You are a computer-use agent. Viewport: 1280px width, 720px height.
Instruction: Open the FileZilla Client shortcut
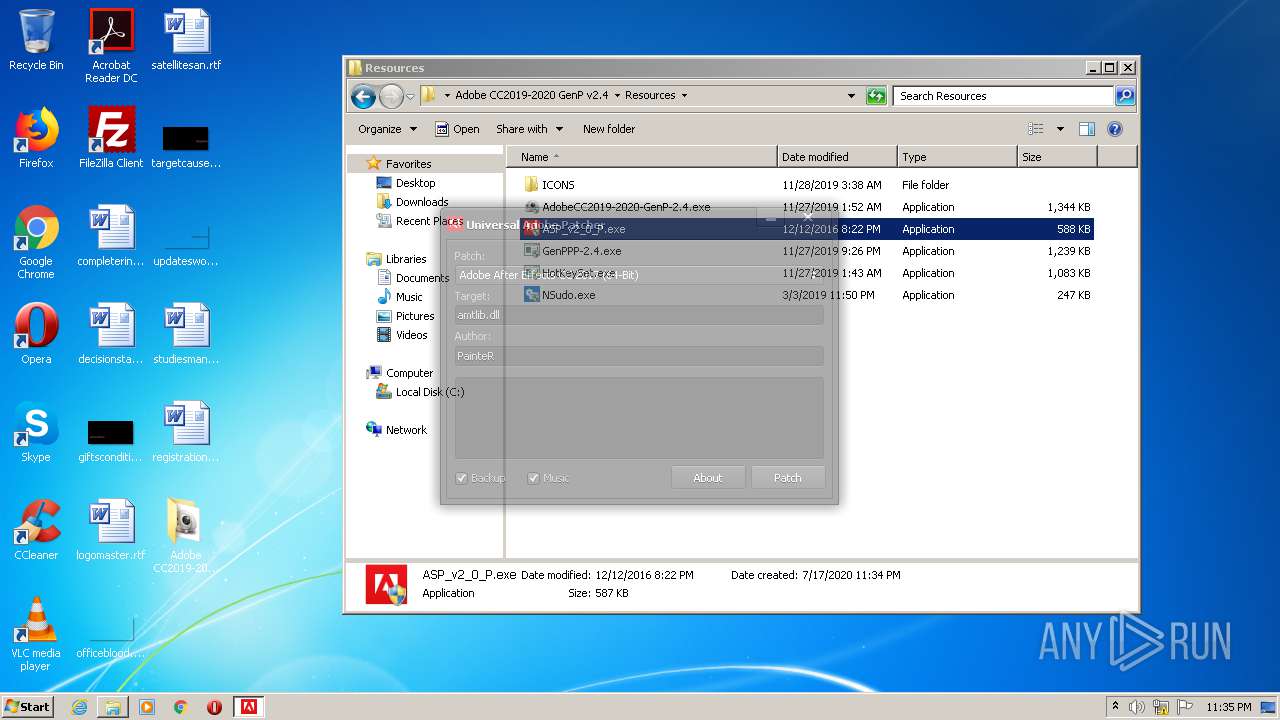111,138
